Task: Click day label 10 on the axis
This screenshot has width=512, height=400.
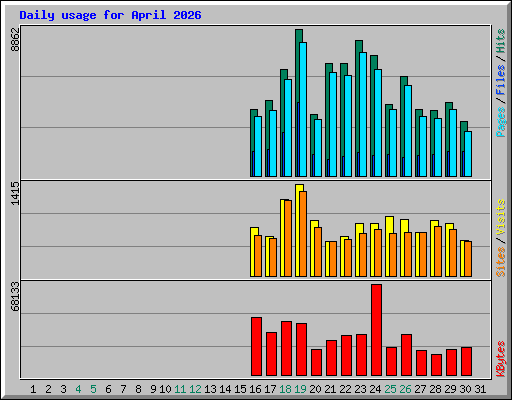Action: pyautogui.click(x=165, y=389)
